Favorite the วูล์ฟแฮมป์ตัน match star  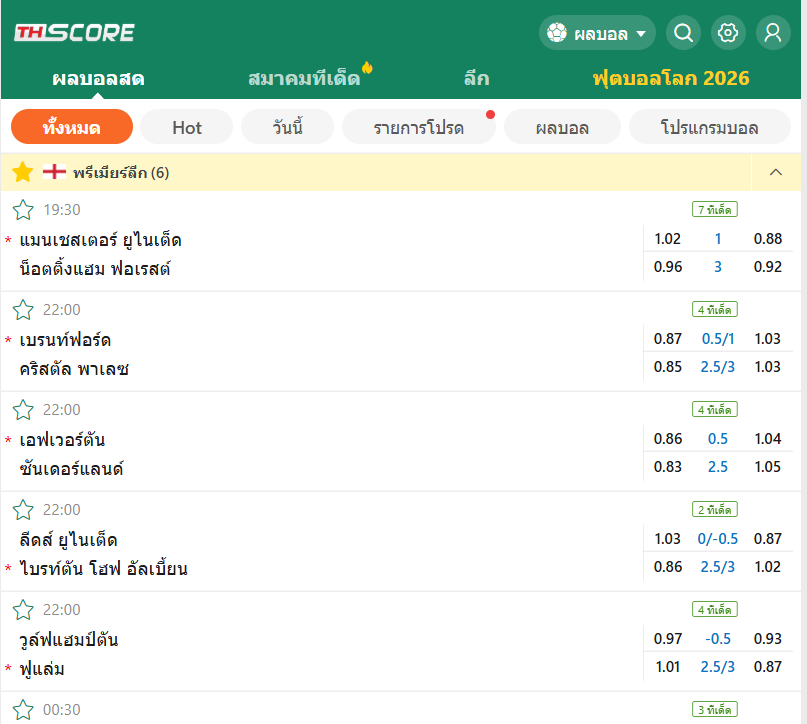(x=23, y=610)
